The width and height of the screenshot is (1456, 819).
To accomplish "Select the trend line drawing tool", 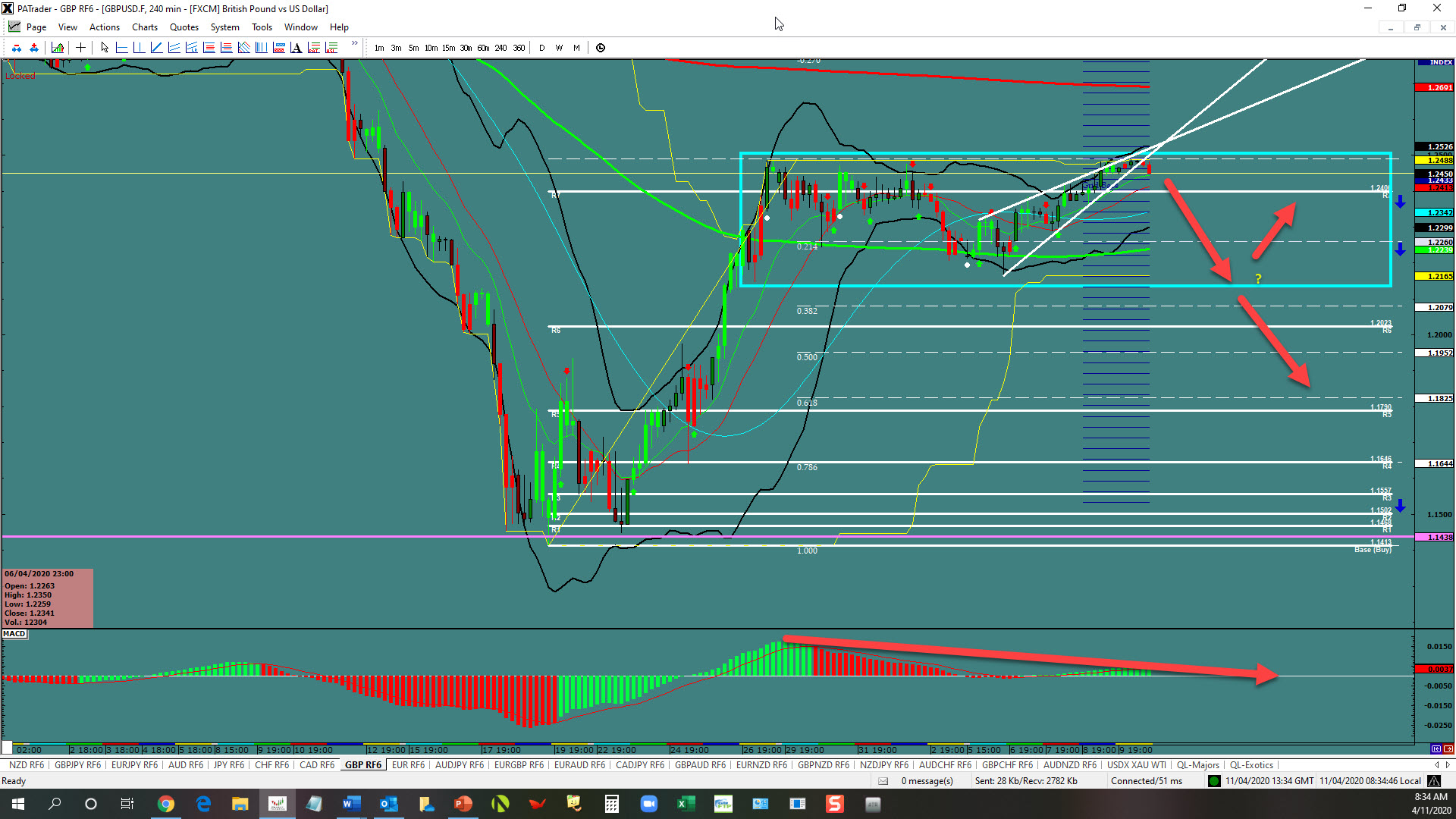I will pos(156,48).
